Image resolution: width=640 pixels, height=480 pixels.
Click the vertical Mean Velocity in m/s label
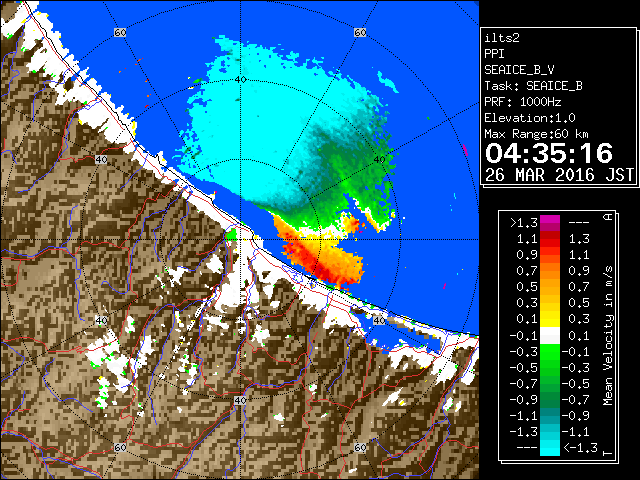pos(608,335)
